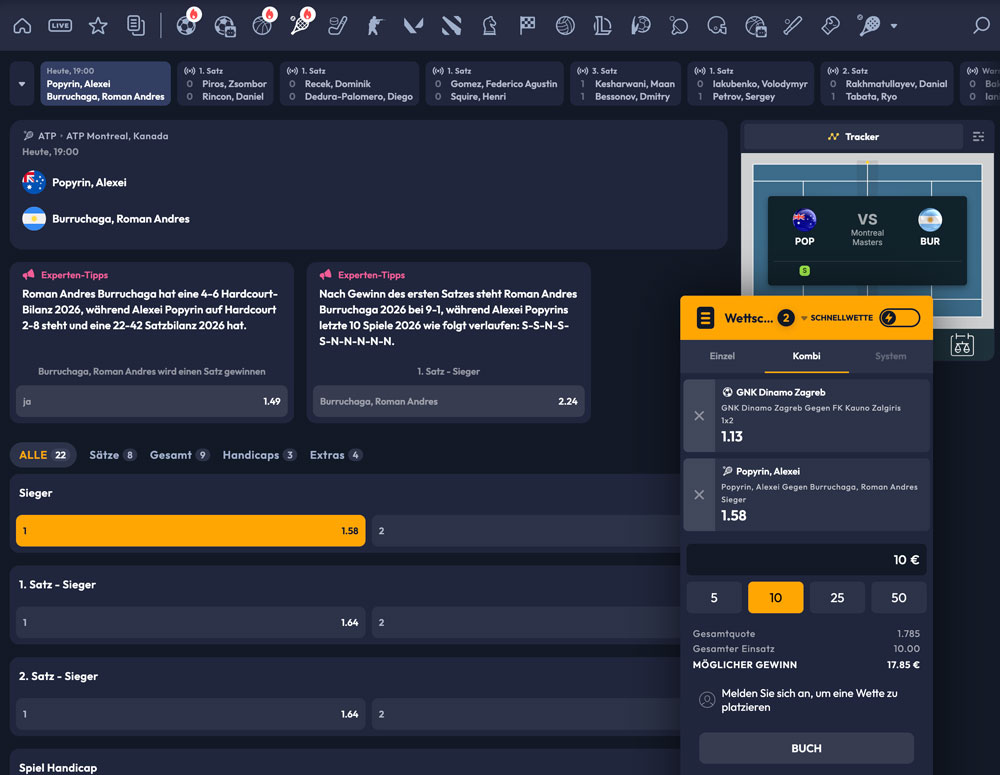Remove GNK Dinamo Zagreb from bet slip
This screenshot has height=775, width=1000.
tap(699, 416)
